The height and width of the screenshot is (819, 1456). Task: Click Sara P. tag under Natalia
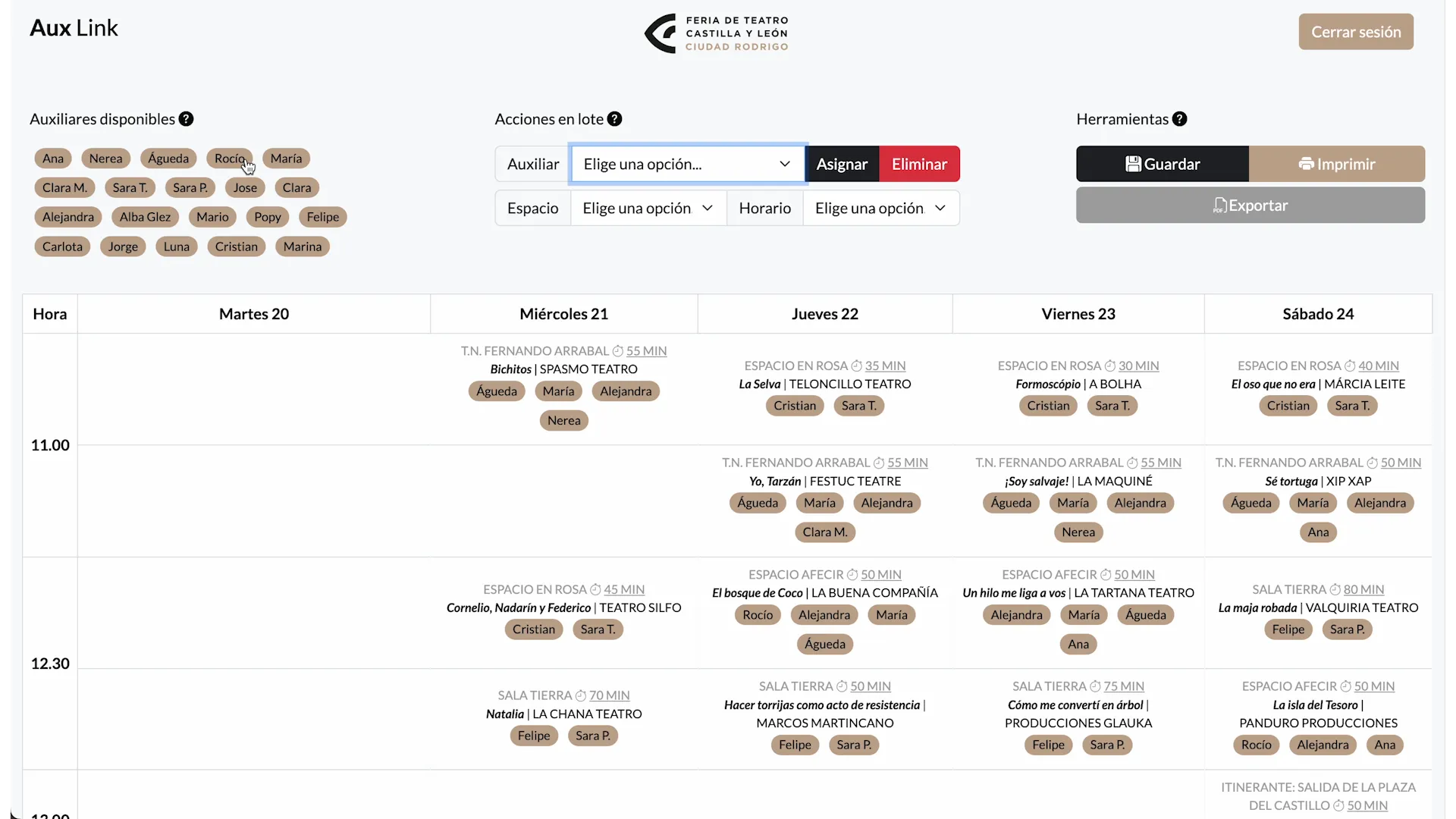592,736
